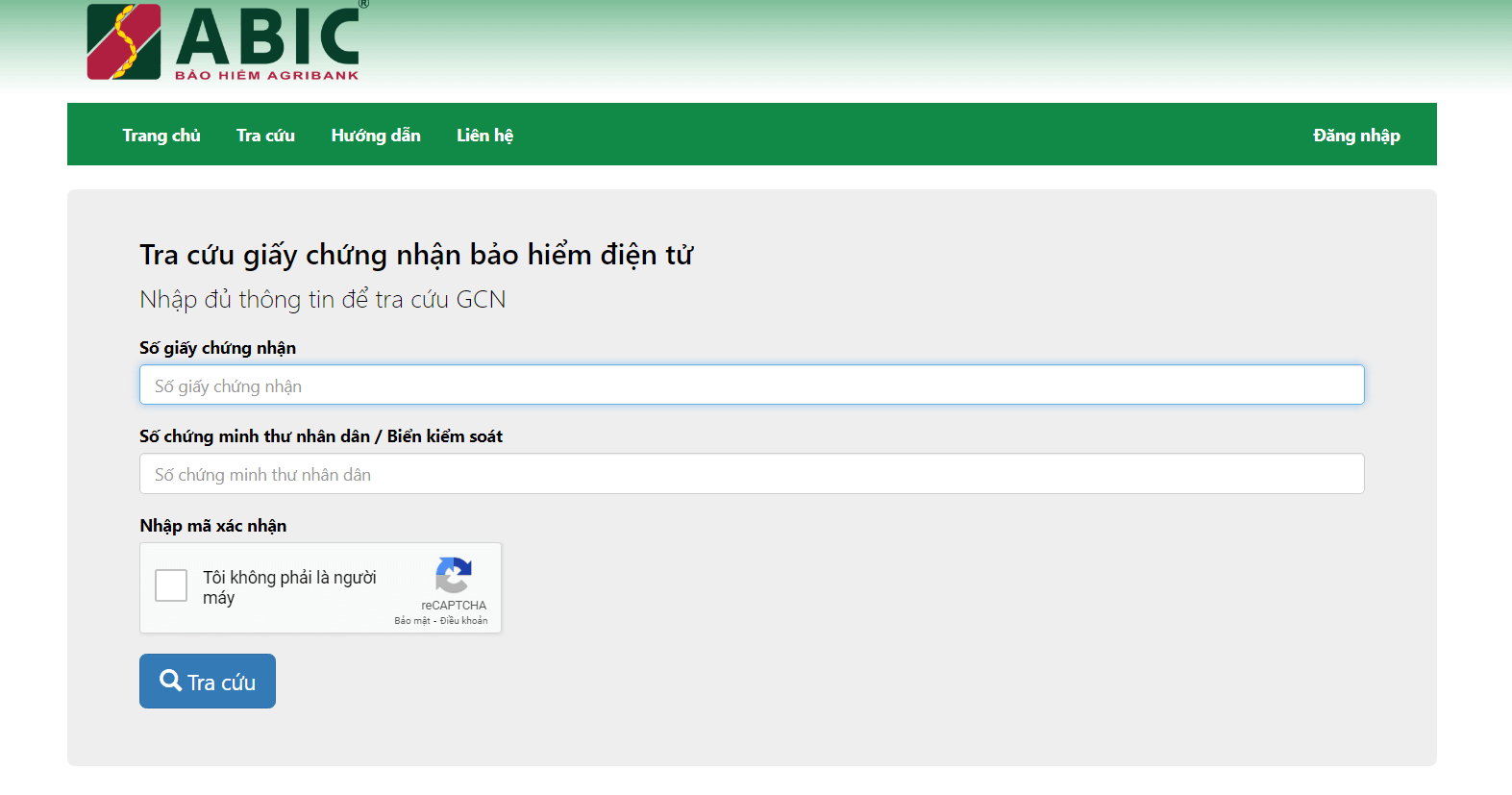Viewport: 1512px width, 795px height.
Task: Focus the Số giấy chứng nhận input field
Action: click(752, 385)
